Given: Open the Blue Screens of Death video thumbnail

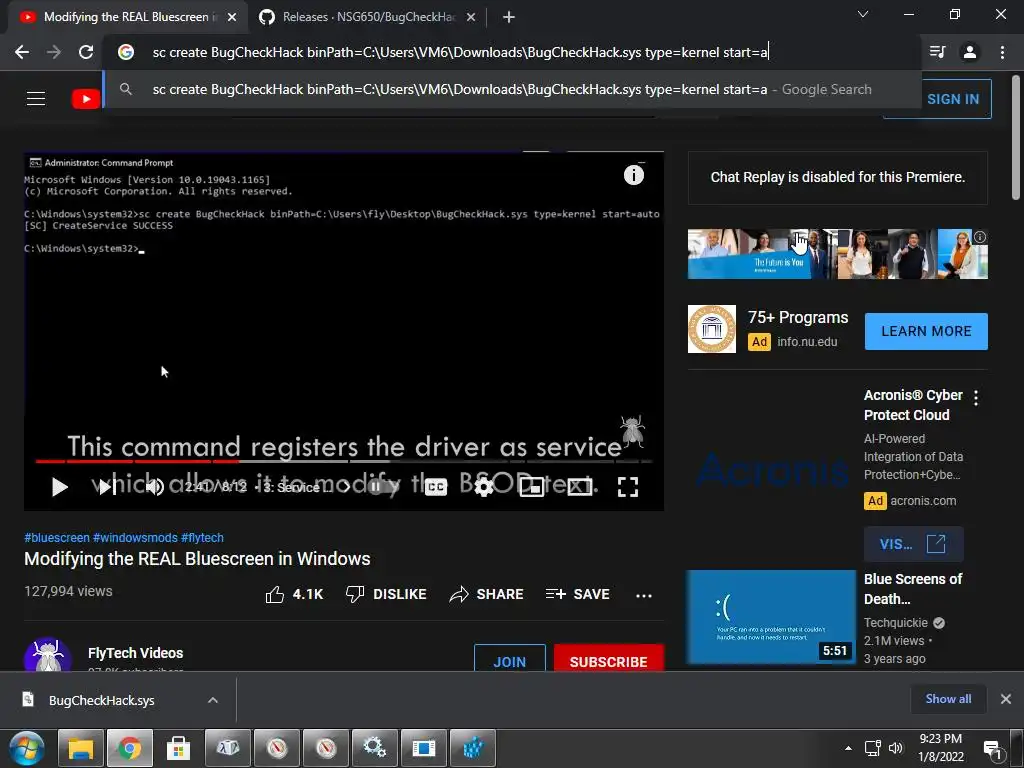Looking at the screenshot, I should [771, 616].
